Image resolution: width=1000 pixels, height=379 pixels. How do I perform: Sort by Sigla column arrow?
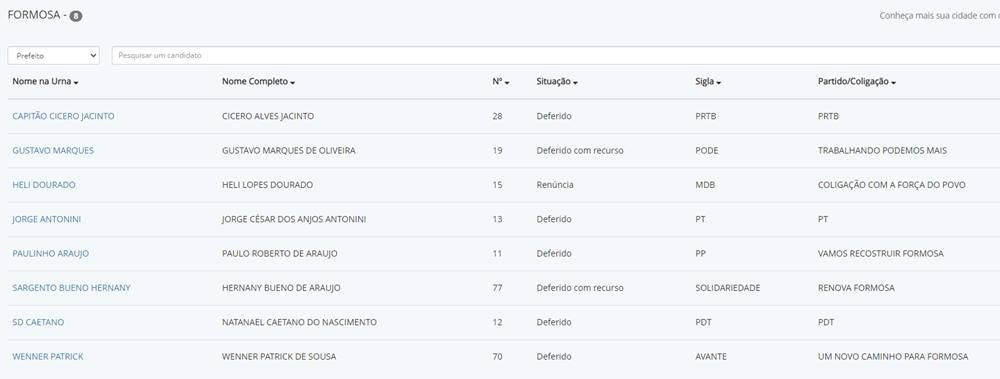[x=719, y=83]
